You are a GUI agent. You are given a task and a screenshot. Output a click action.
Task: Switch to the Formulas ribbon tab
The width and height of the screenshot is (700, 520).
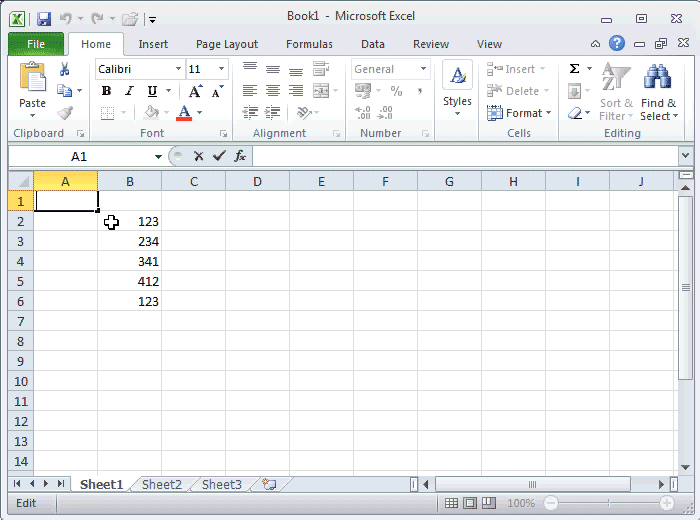[309, 44]
